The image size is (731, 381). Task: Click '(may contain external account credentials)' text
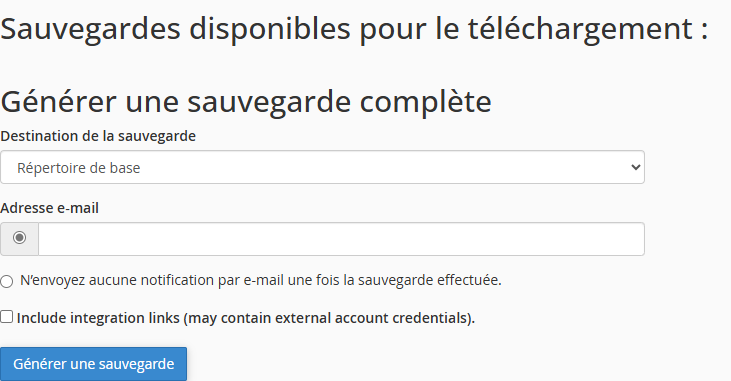(x=329, y=318)
